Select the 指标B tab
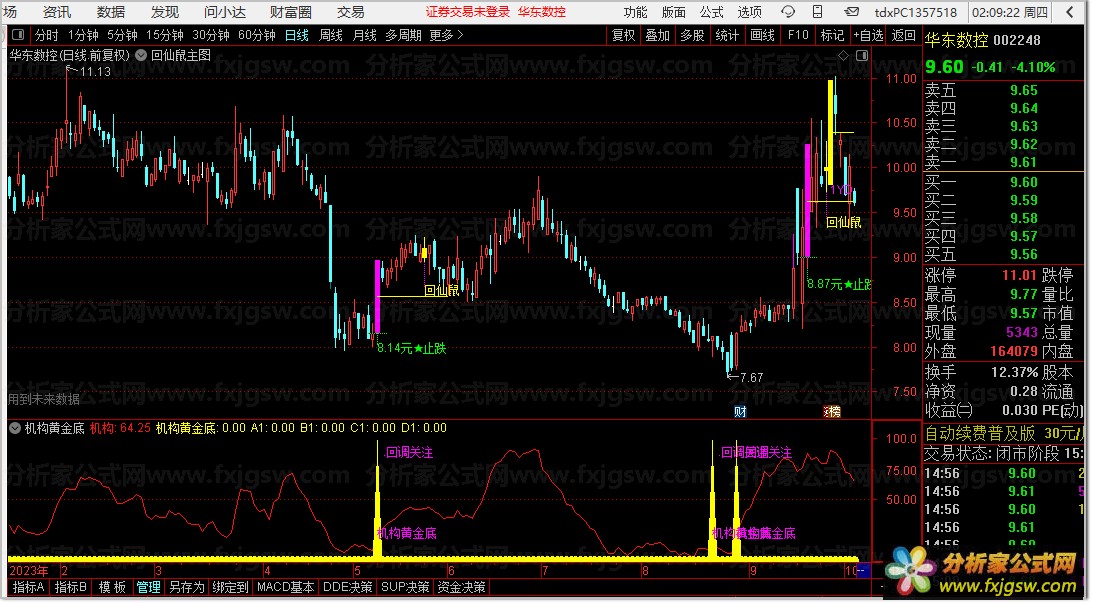 pyautogui.click(x=71, y=588)
